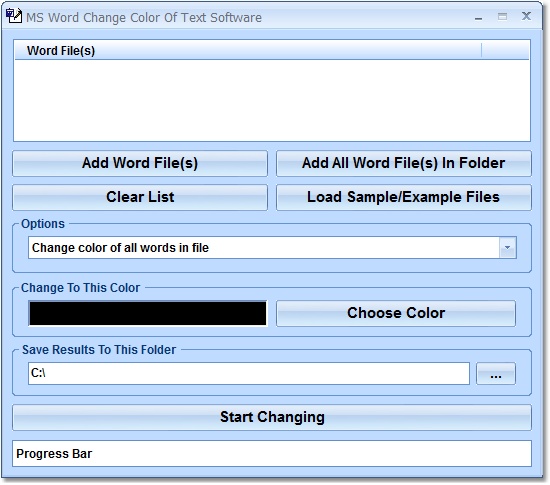Image resolution: width=550 pixels, height=485 pixels.
Task: Add all Word files in folder
Action: [x=404, y=163]
